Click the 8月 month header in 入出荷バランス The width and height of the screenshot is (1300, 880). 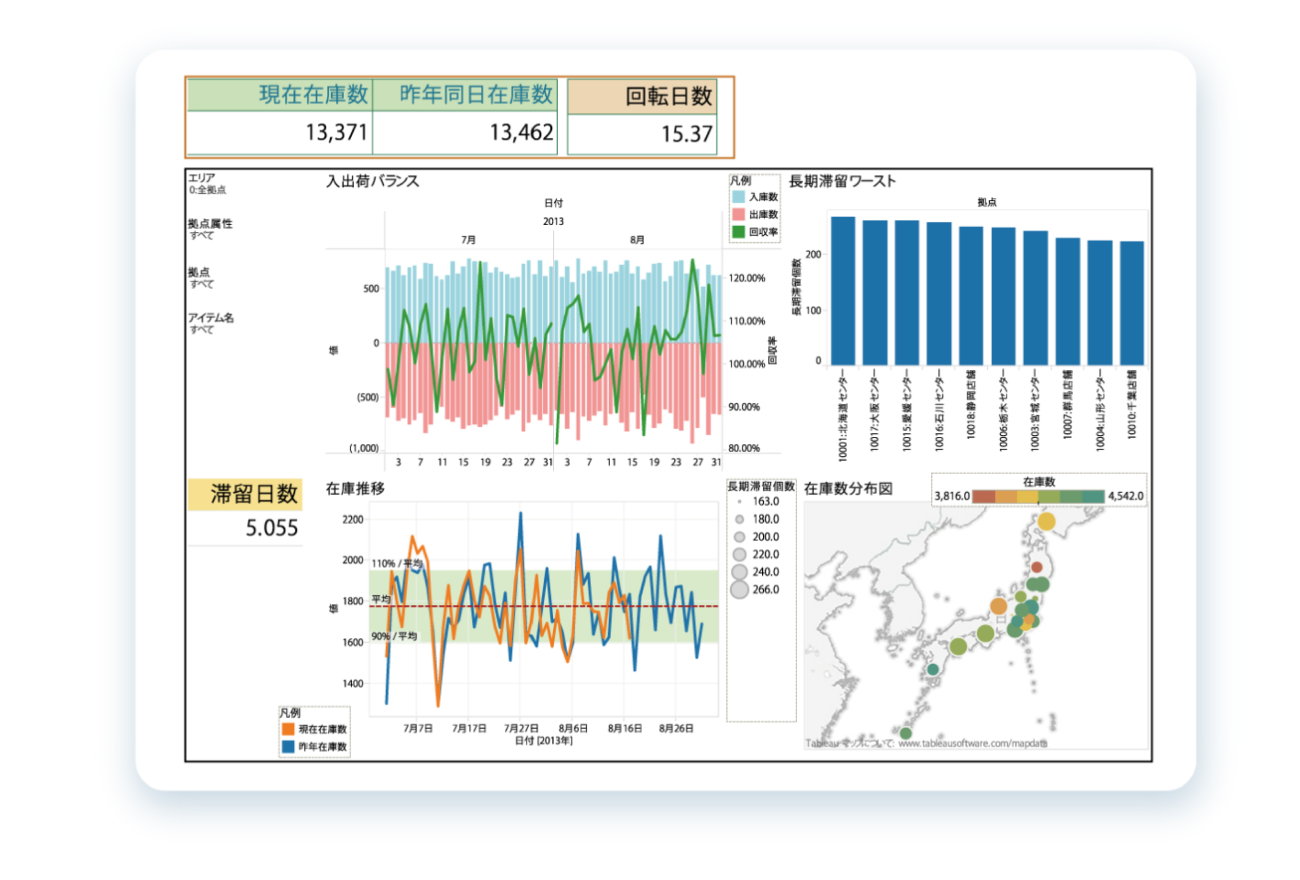pyautogui.click(x=638, y=241)
